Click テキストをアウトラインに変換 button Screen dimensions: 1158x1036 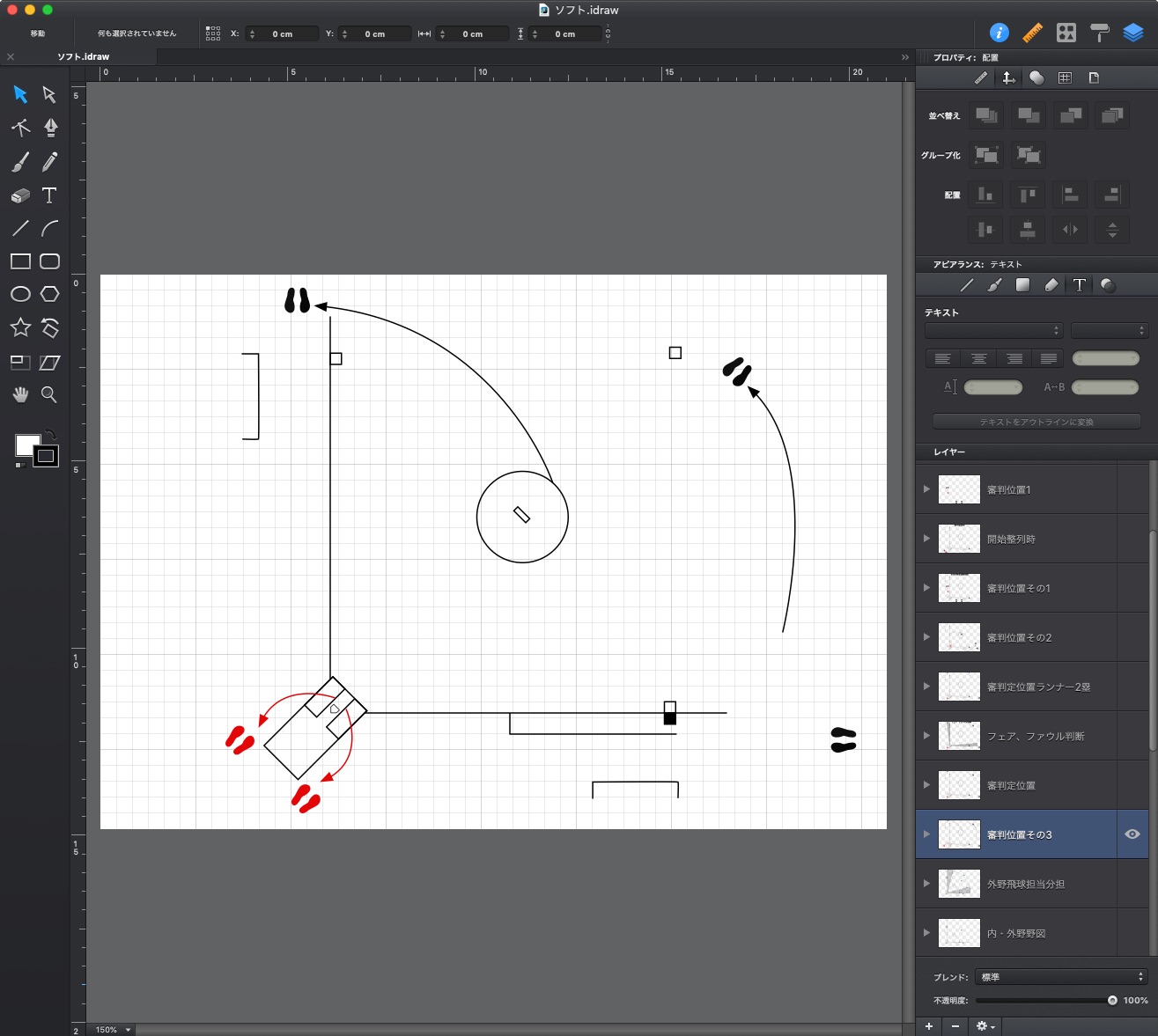click(1036, 422)
